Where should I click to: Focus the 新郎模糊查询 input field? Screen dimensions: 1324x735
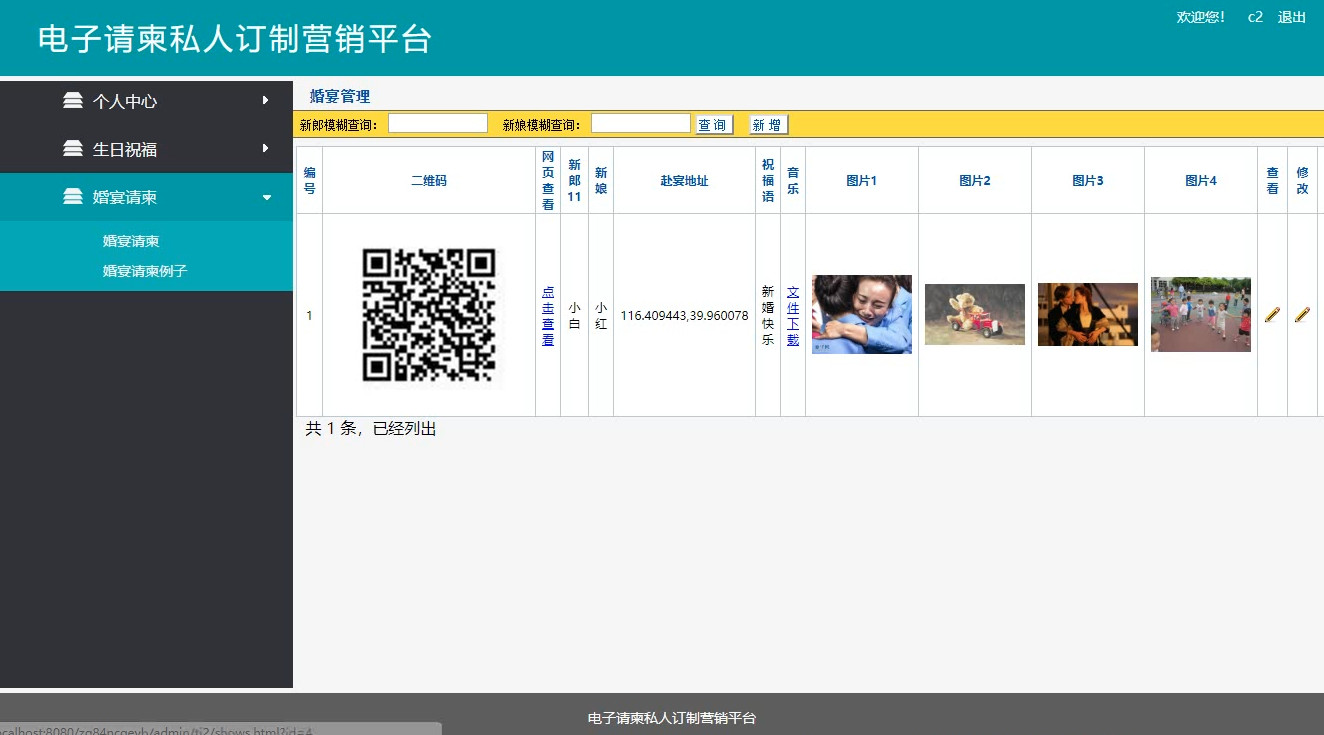[x=438, y=123]
